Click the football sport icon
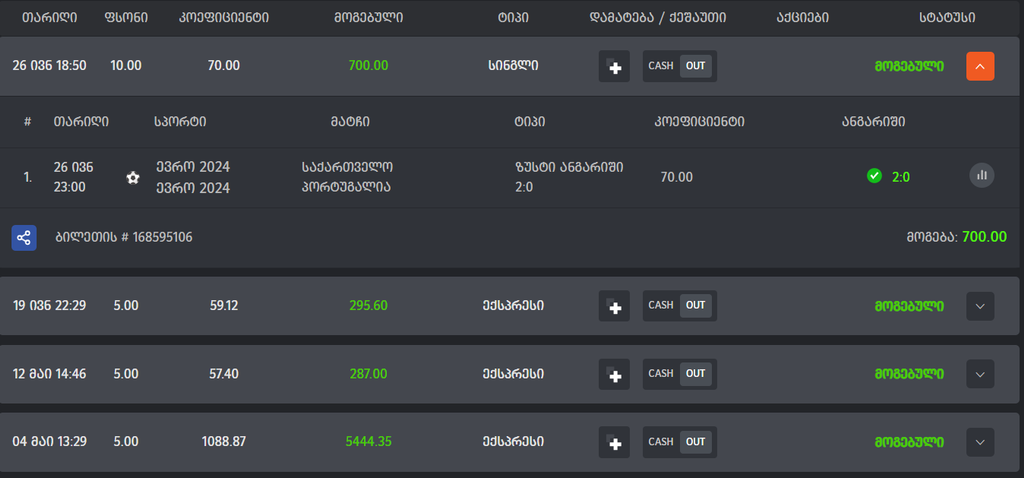Screen dimensions: 1024x478 pos(133,177)
